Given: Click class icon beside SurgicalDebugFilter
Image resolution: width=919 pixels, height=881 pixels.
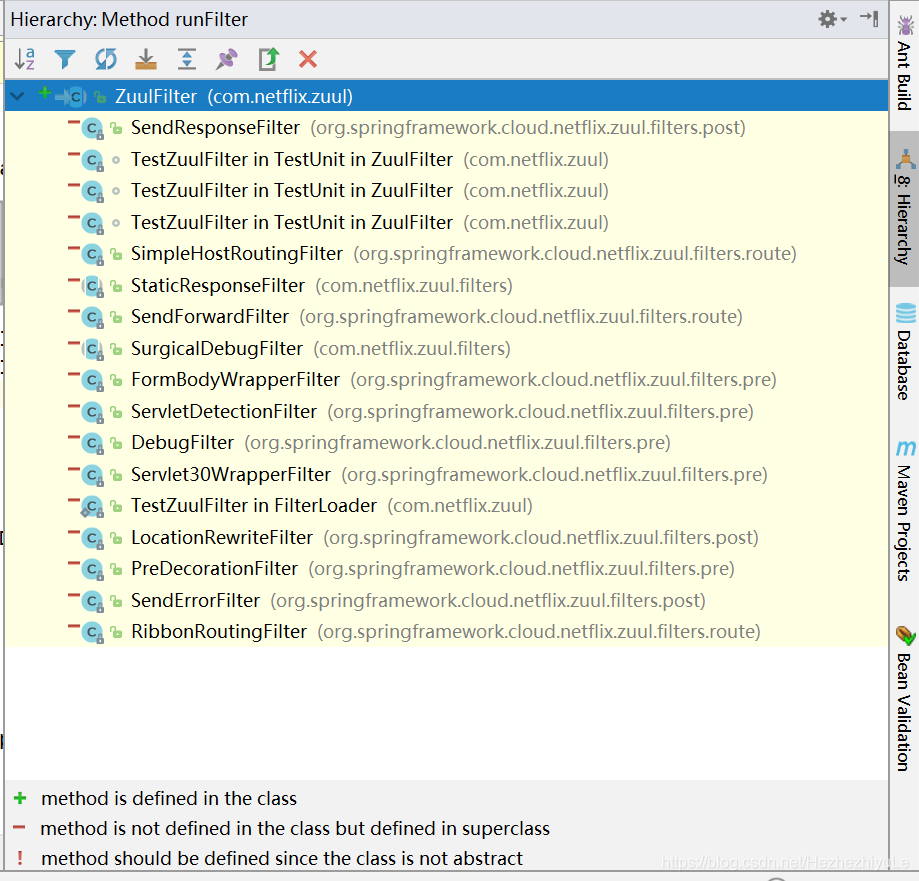Looking at the screenshot, I should pyautogui.click(x=93, y=349).
